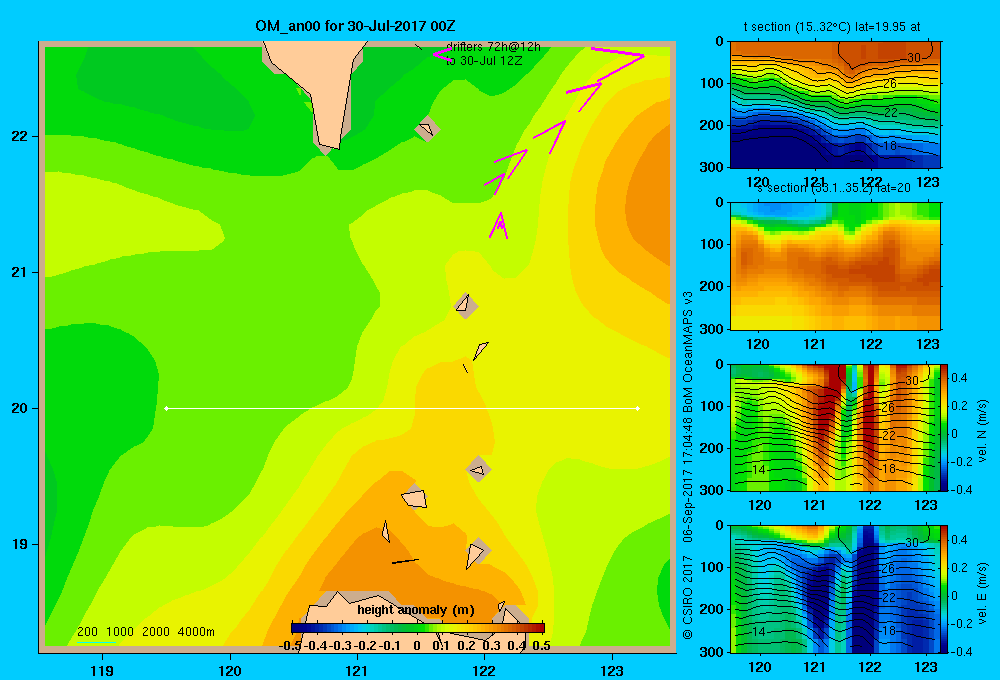Click latitude label 21 on main map

(x=20, y=272)
